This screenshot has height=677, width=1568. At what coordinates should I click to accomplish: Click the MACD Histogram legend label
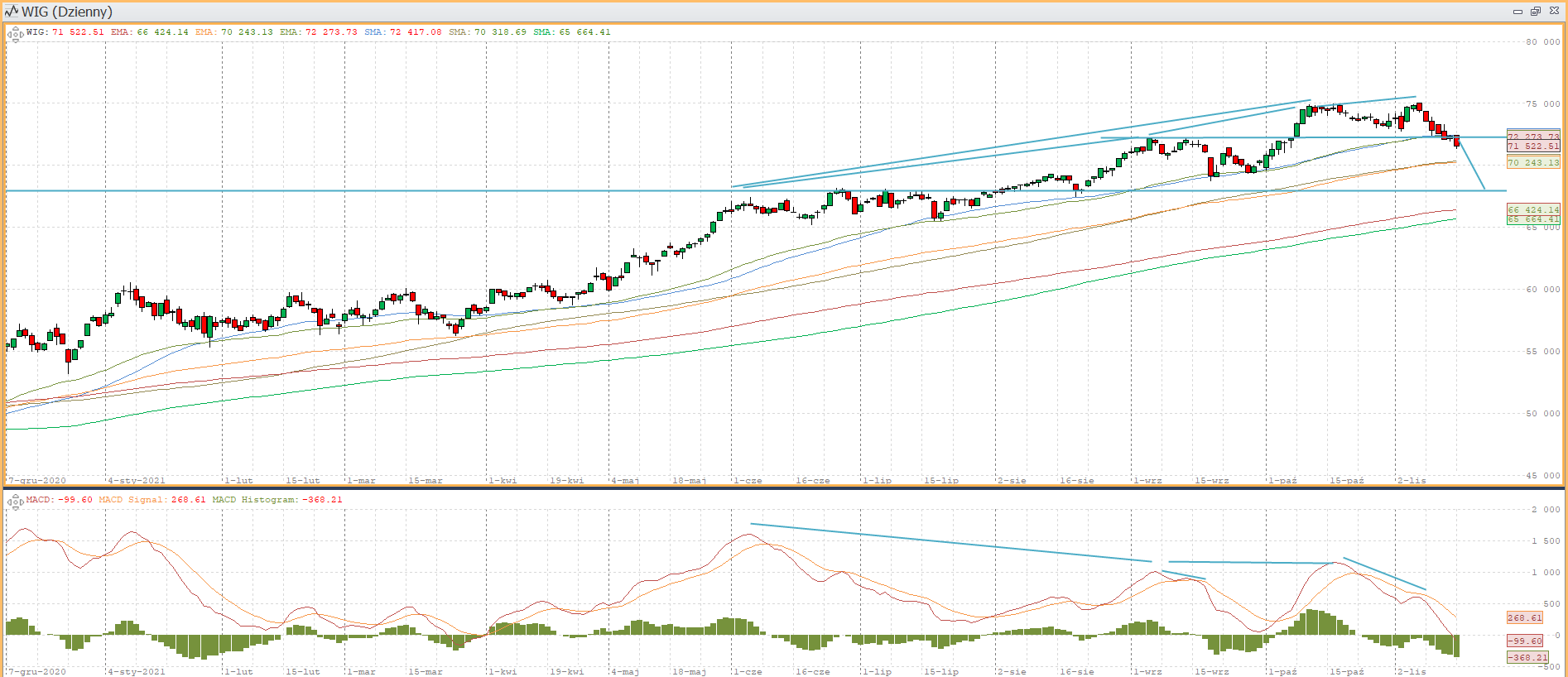point(277,500)
